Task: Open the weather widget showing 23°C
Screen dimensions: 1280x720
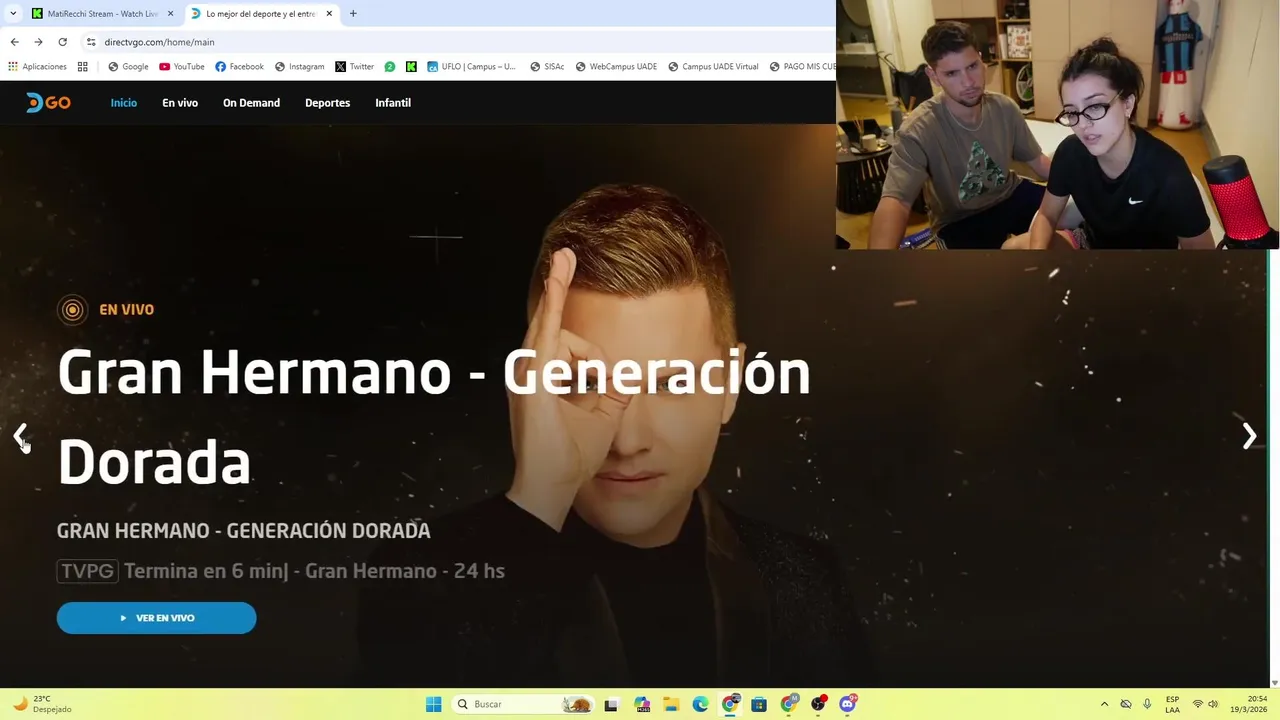Action: tap(42, 704)
